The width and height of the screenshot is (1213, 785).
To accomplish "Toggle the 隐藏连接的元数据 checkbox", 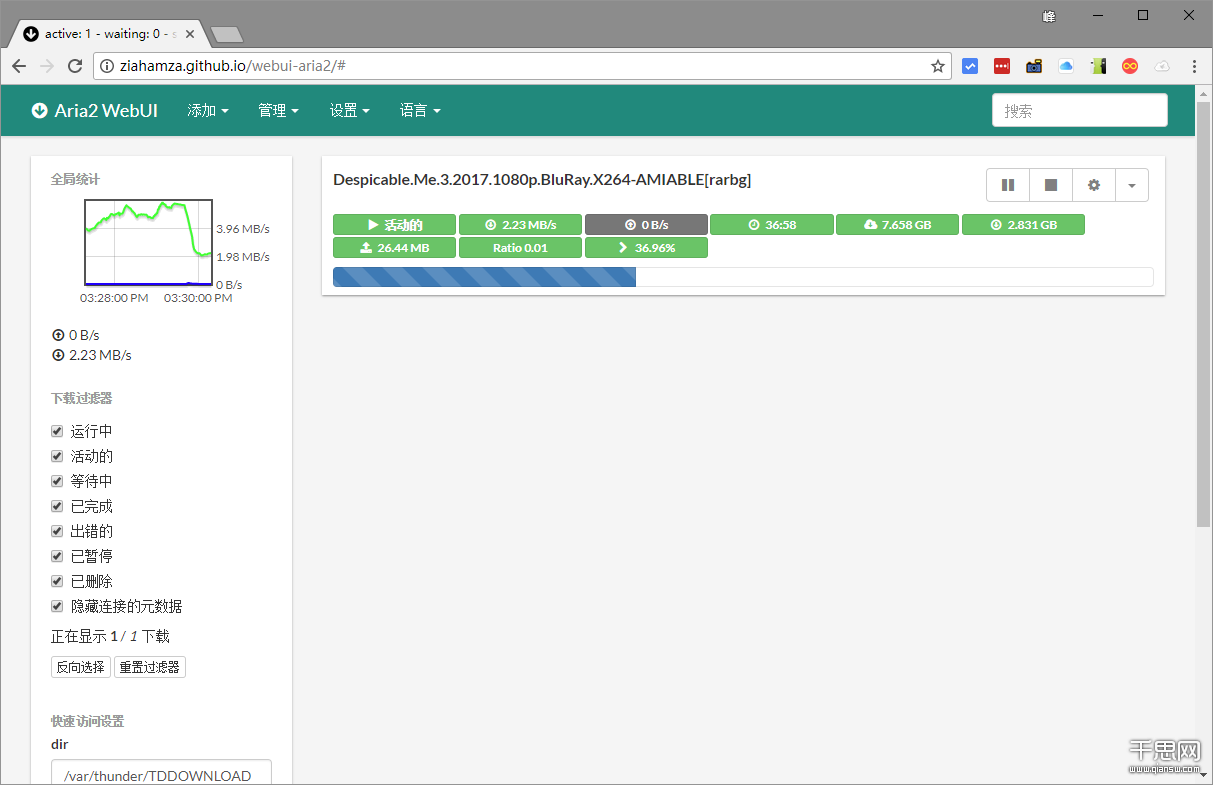I will point(57,606).
